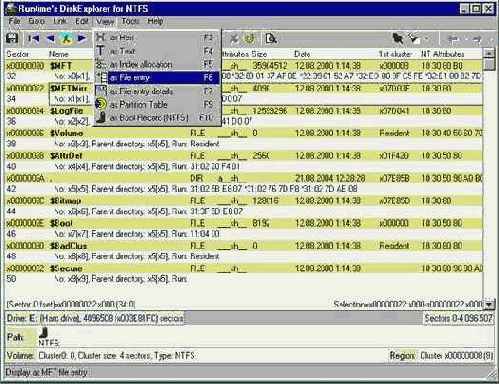Click the NTFS boot icon in the Path bar
The width and height of the screenshot is (499, 384).
point(43,332)
